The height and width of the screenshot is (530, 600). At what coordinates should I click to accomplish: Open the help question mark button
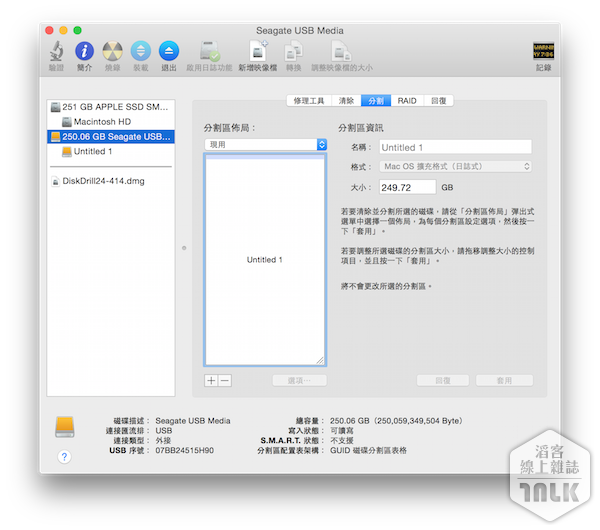point(64,457)
